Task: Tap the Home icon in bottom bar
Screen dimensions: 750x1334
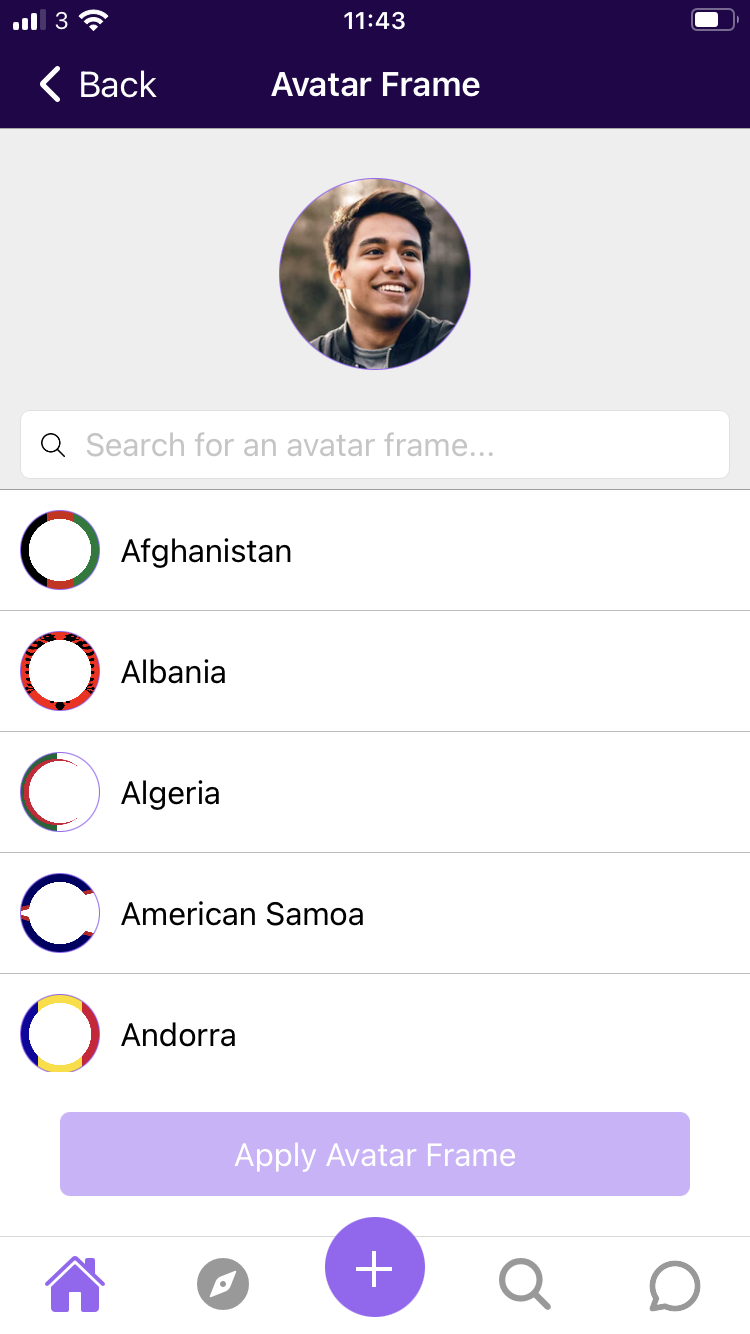Action: coord(75,1284)
